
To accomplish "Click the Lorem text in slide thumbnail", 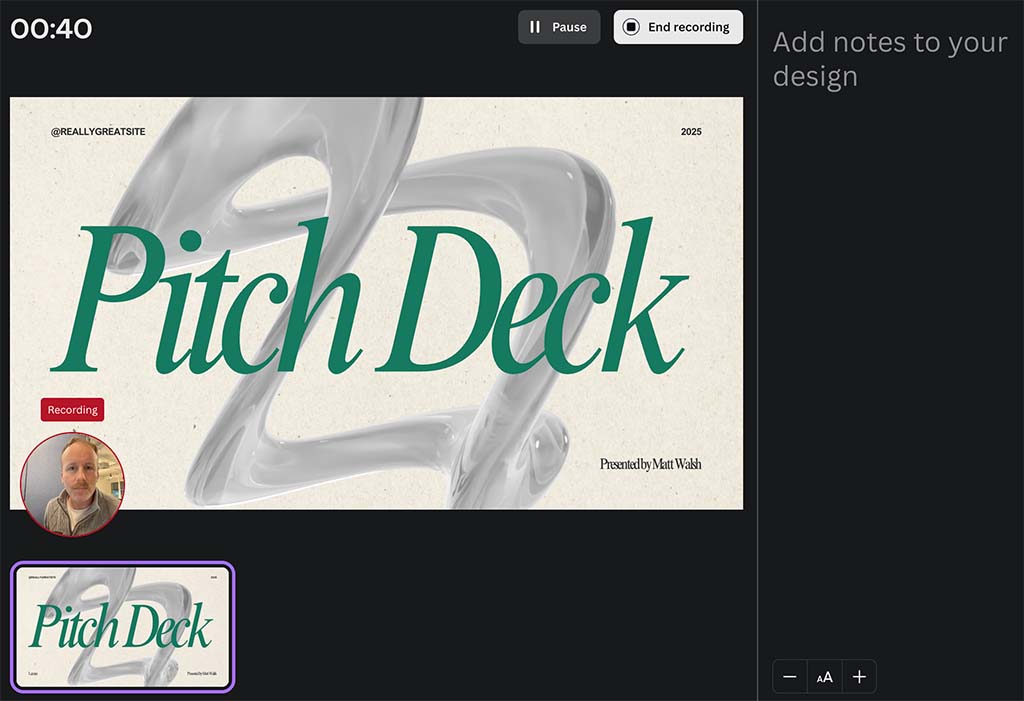I will click(32, 674).
